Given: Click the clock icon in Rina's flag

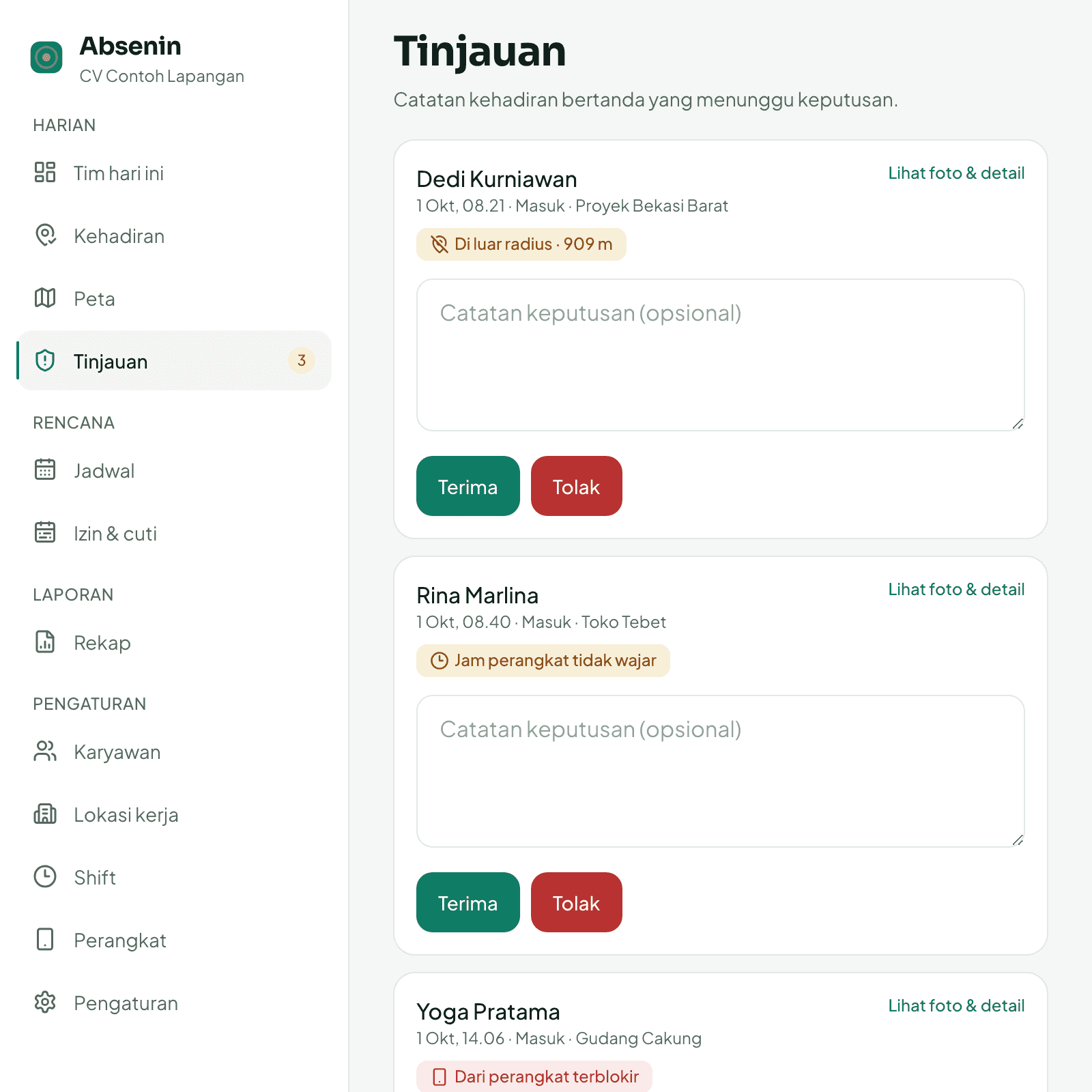Looking at the screenshot, I should tap(440, 661).
